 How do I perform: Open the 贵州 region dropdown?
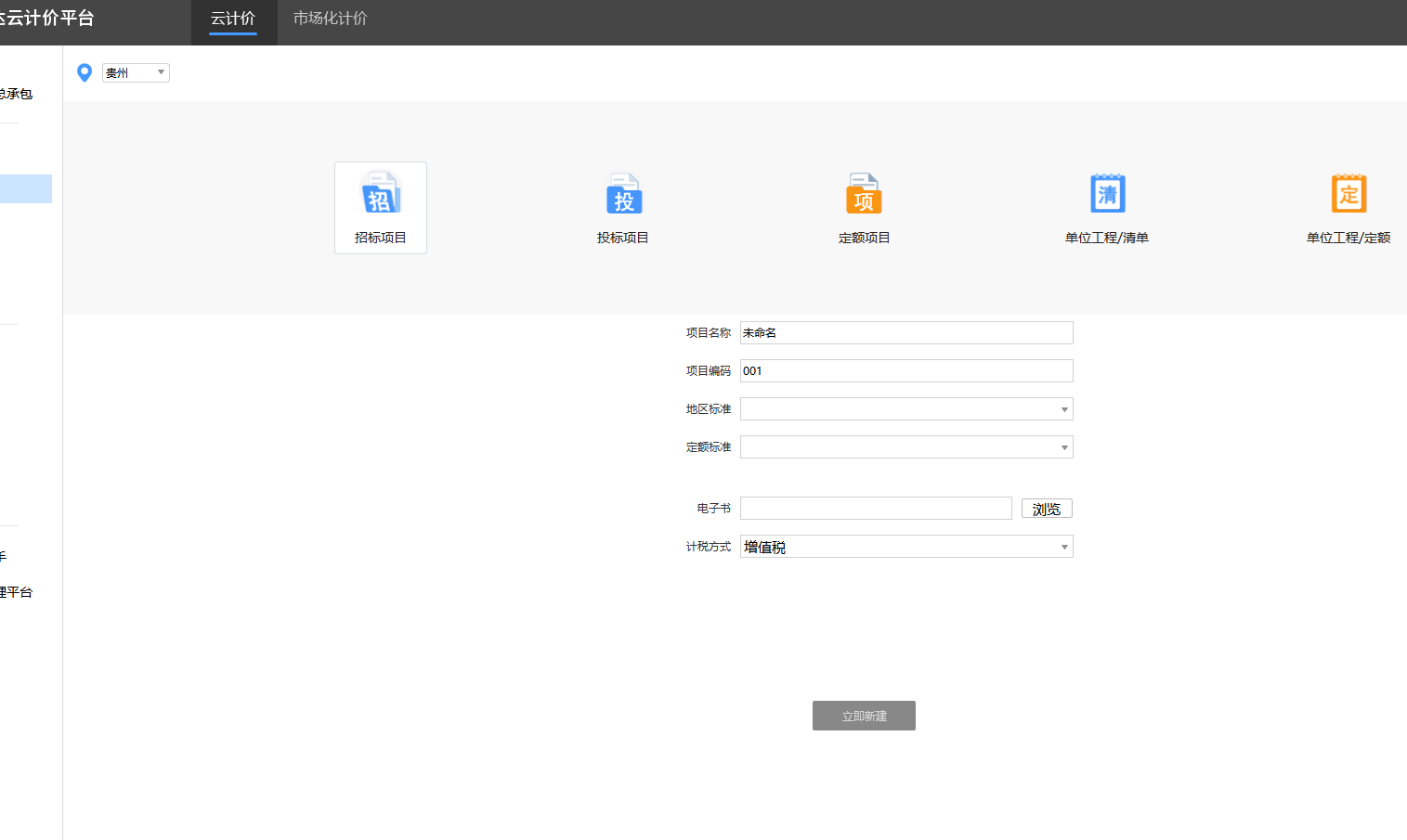point(136,72)
